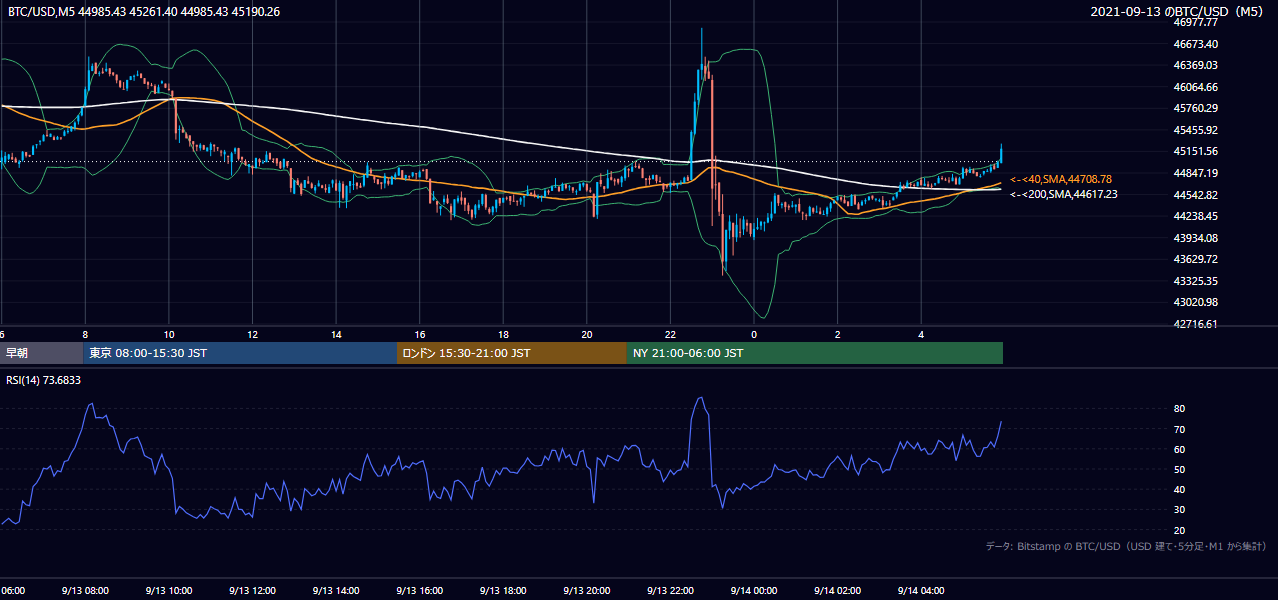Click the BTC/USD,M5 OHLC title text
Screen dimensions: 1278x600
[144, 11]
